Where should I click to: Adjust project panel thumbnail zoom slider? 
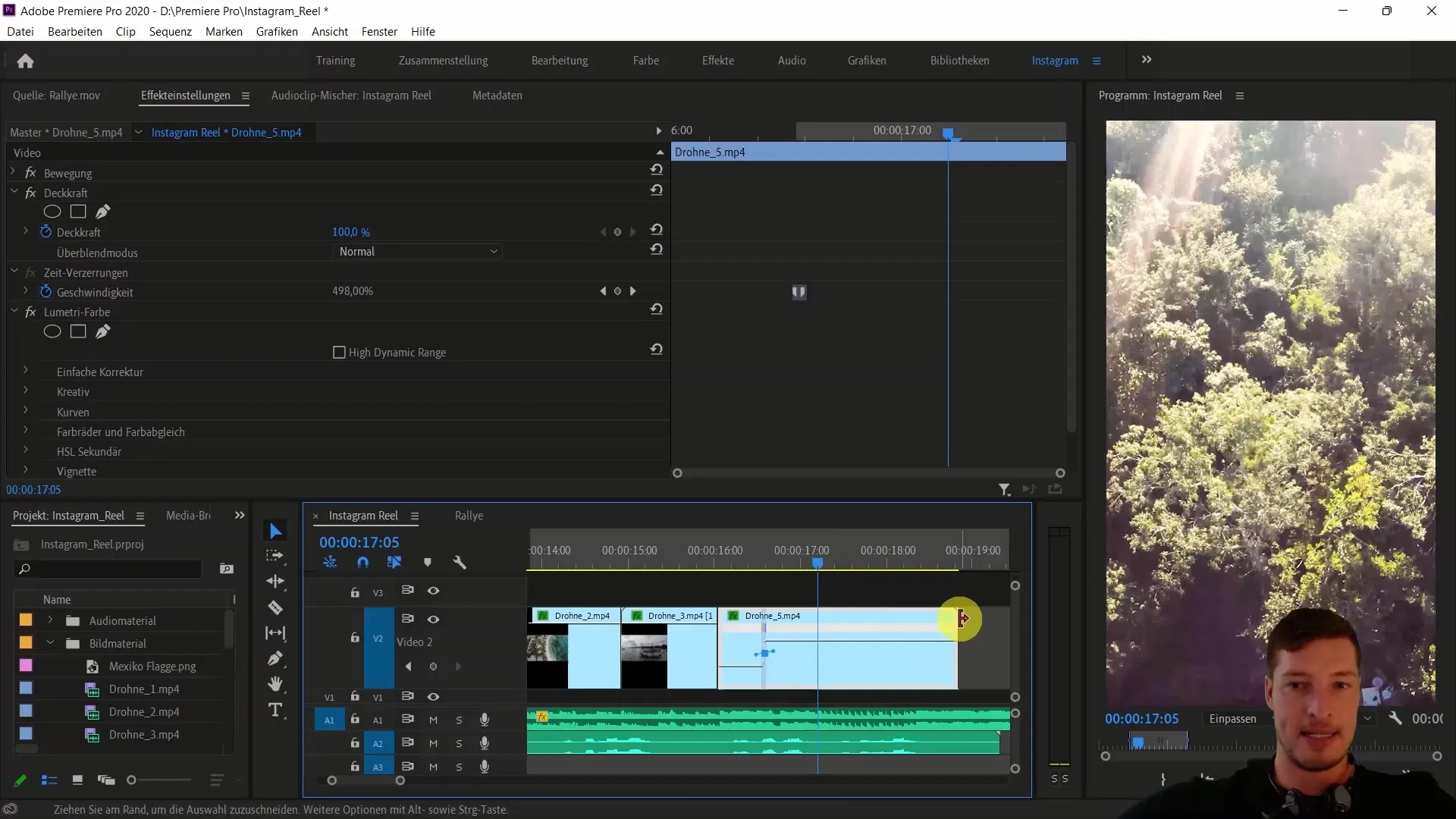[x=132, y=780]
